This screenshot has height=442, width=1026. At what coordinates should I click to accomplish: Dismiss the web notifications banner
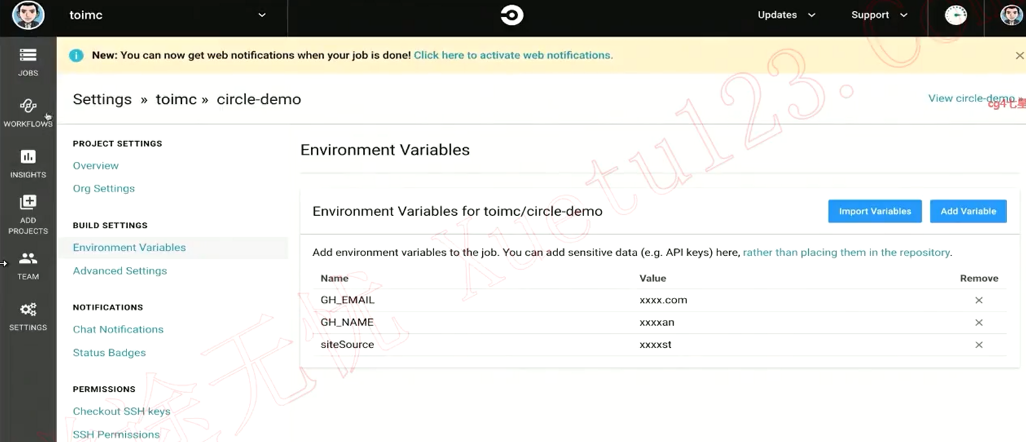(1019, 56)
